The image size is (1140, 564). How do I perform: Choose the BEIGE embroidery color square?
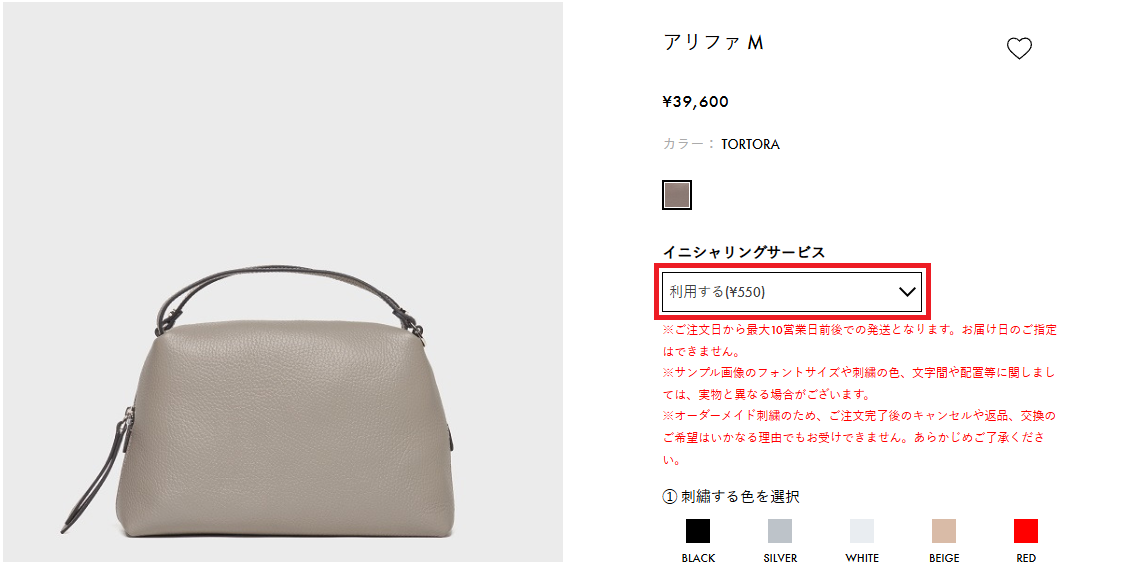944,531
